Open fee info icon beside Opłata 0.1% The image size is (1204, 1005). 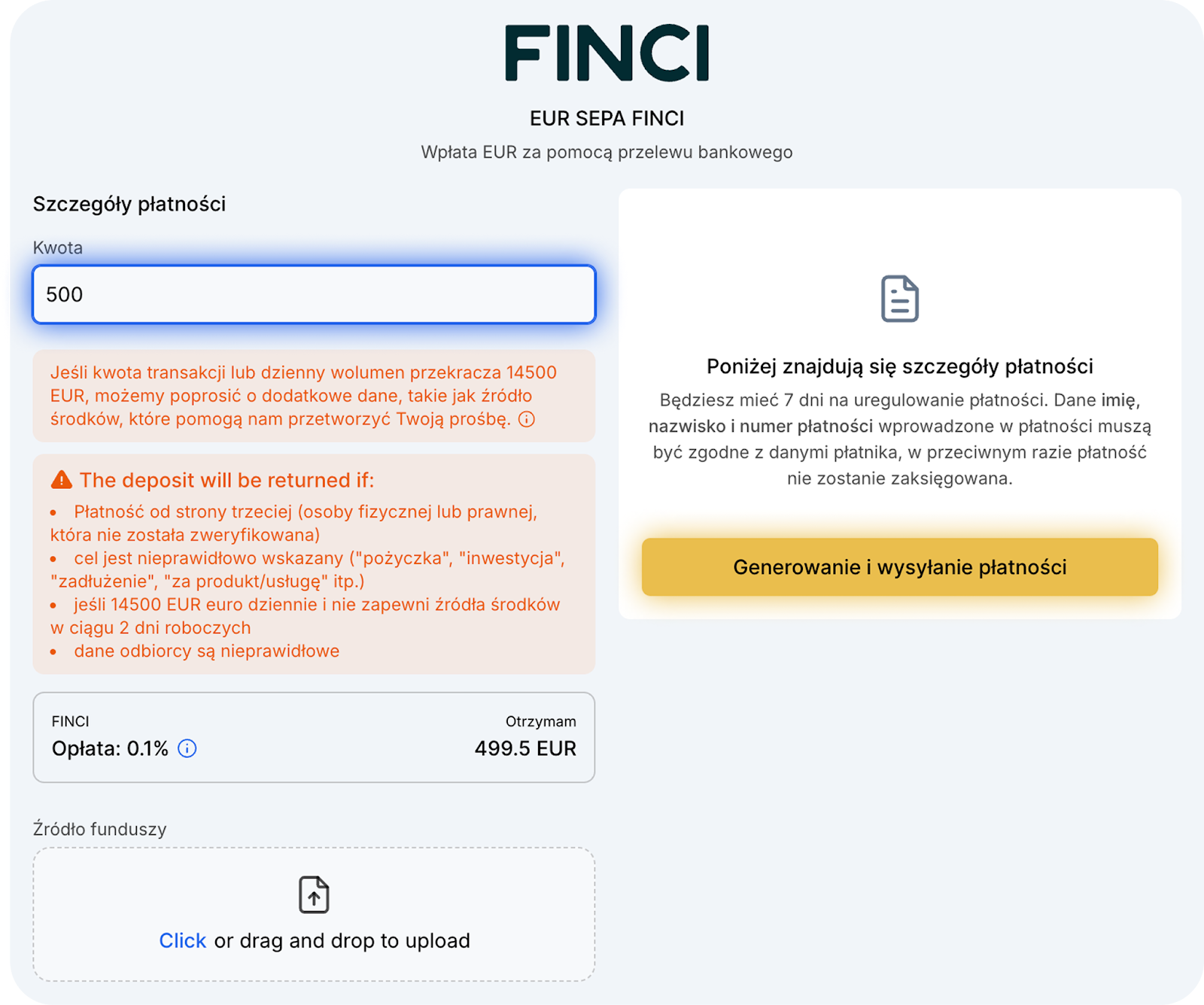187,748
